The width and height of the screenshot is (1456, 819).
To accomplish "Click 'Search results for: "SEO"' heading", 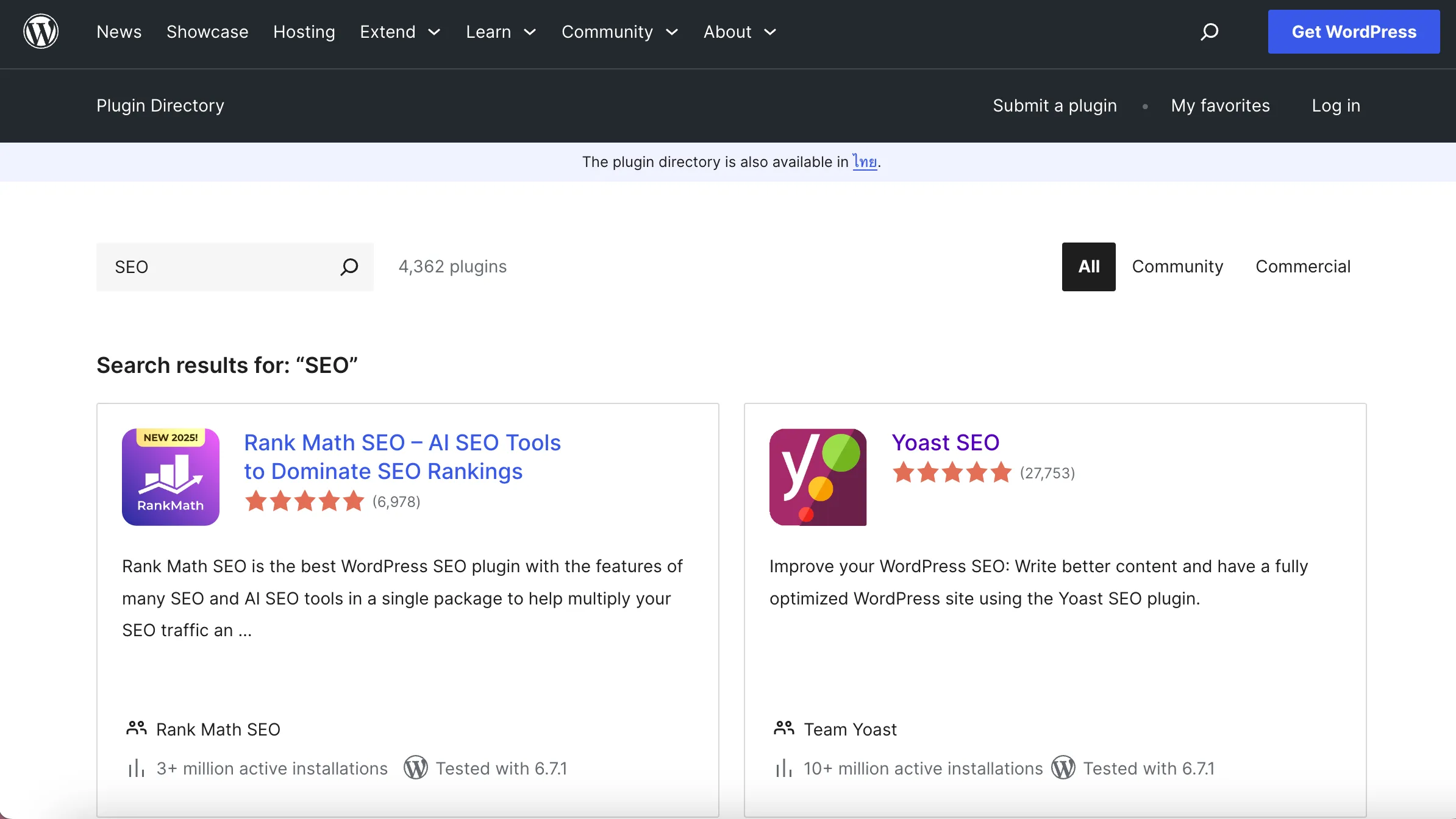I will click(x=227, y=366).
